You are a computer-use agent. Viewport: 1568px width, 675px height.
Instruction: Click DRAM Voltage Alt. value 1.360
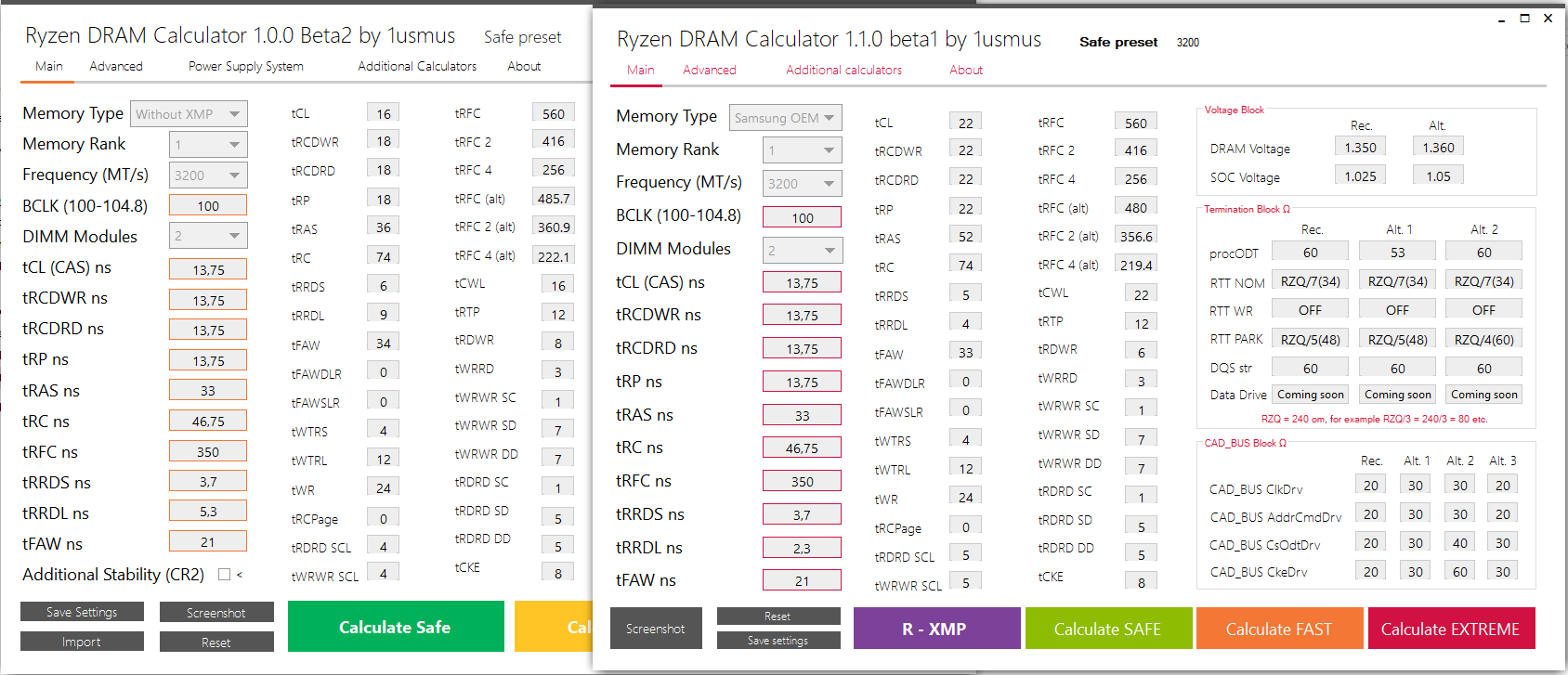click(x=1439, y=147)
